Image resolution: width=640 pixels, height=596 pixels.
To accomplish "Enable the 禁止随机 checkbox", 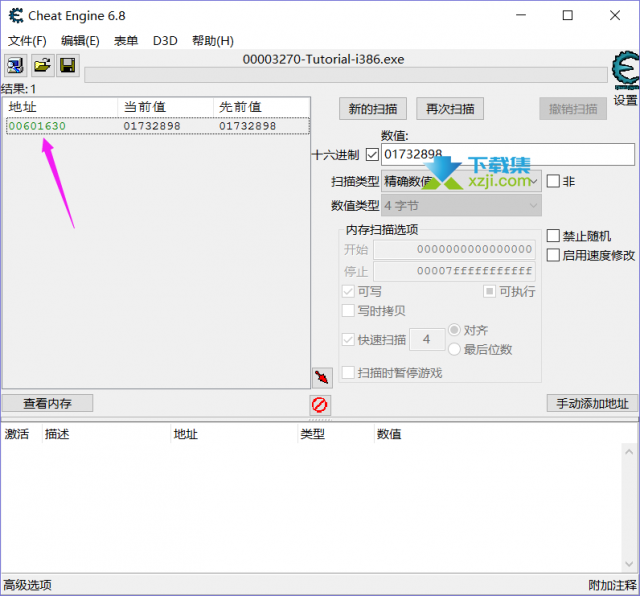I will click(553, 236).
